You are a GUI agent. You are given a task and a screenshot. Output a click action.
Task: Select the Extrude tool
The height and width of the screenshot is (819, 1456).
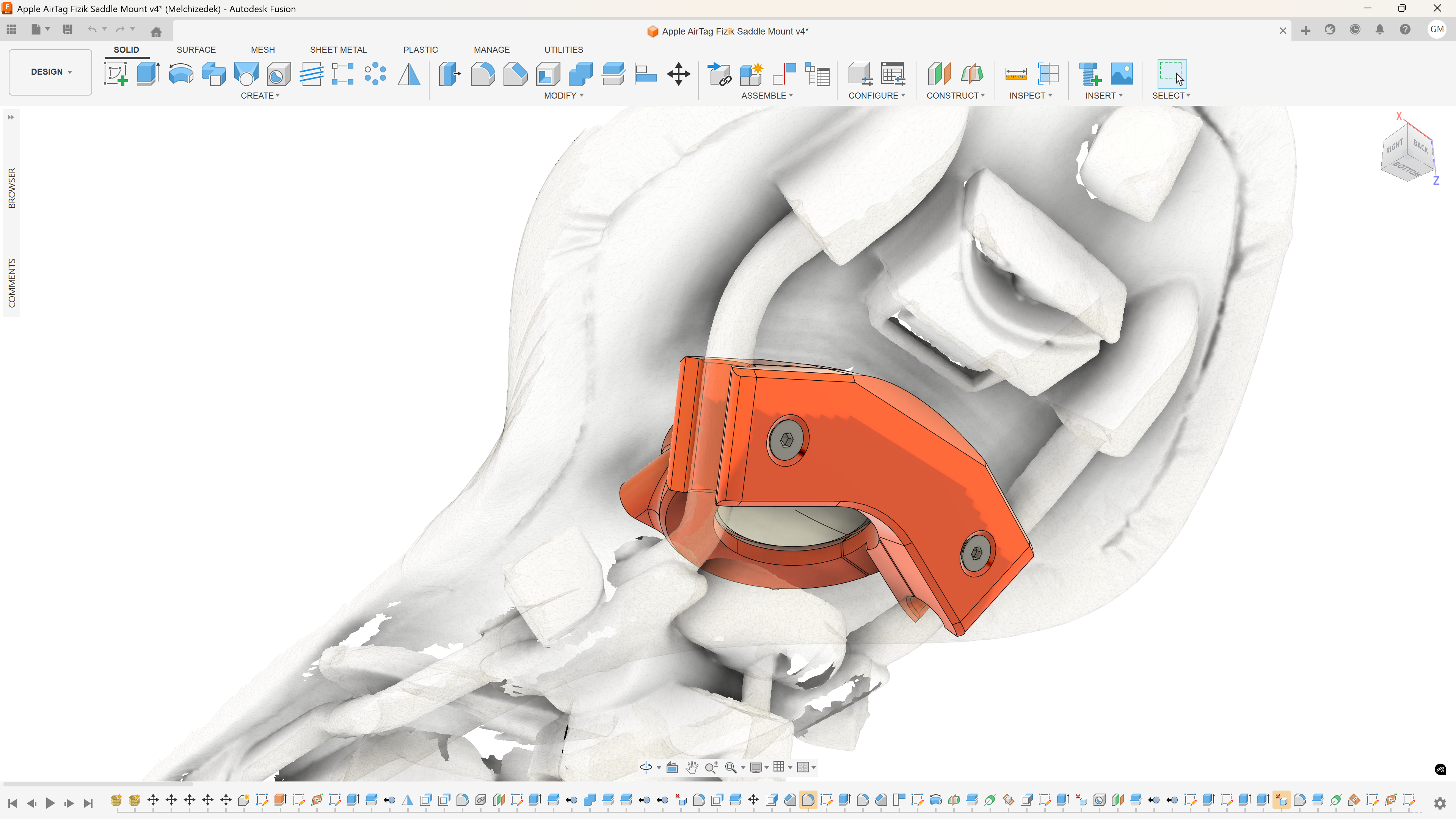(148, 74)
